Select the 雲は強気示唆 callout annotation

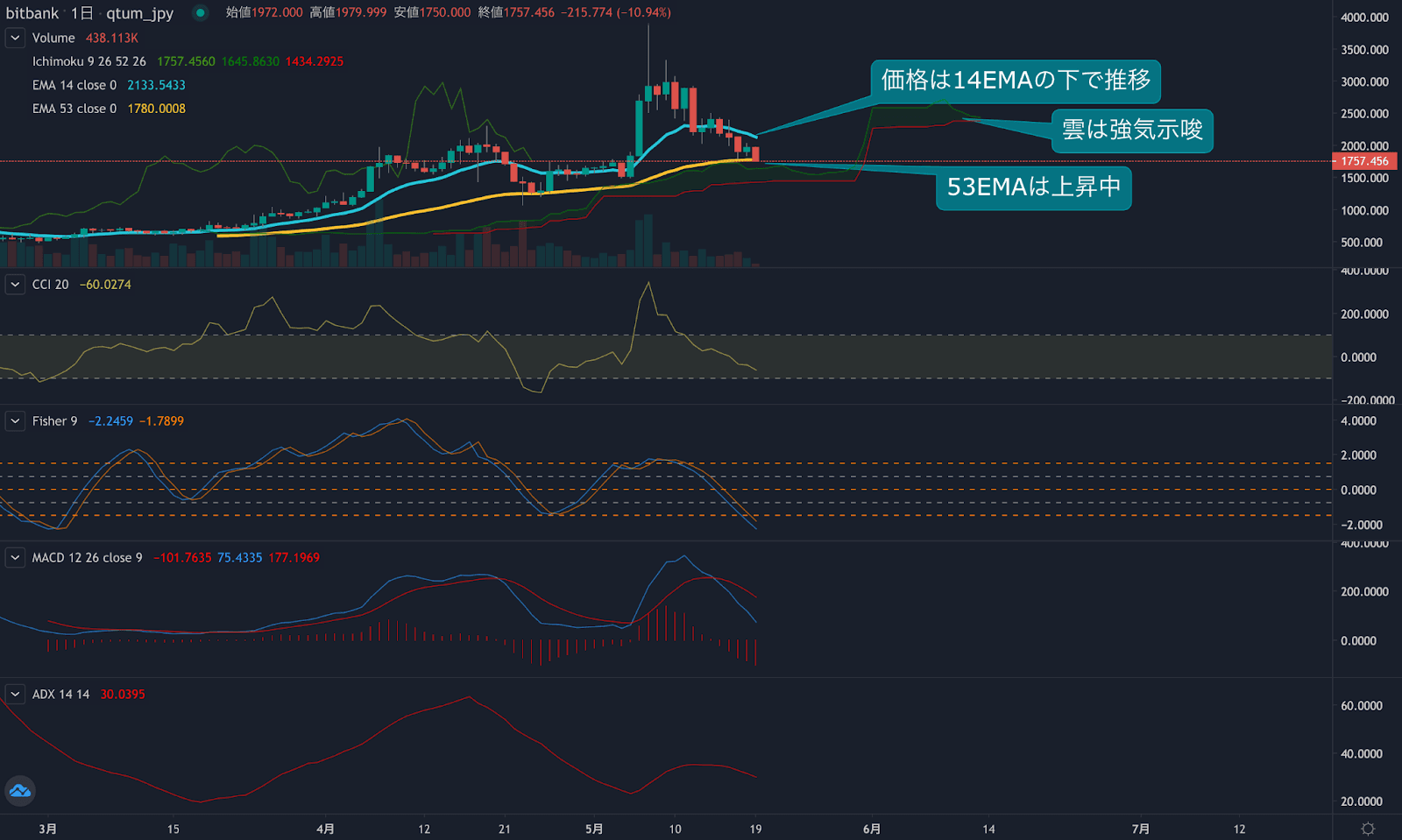[x=1131, y=131]
